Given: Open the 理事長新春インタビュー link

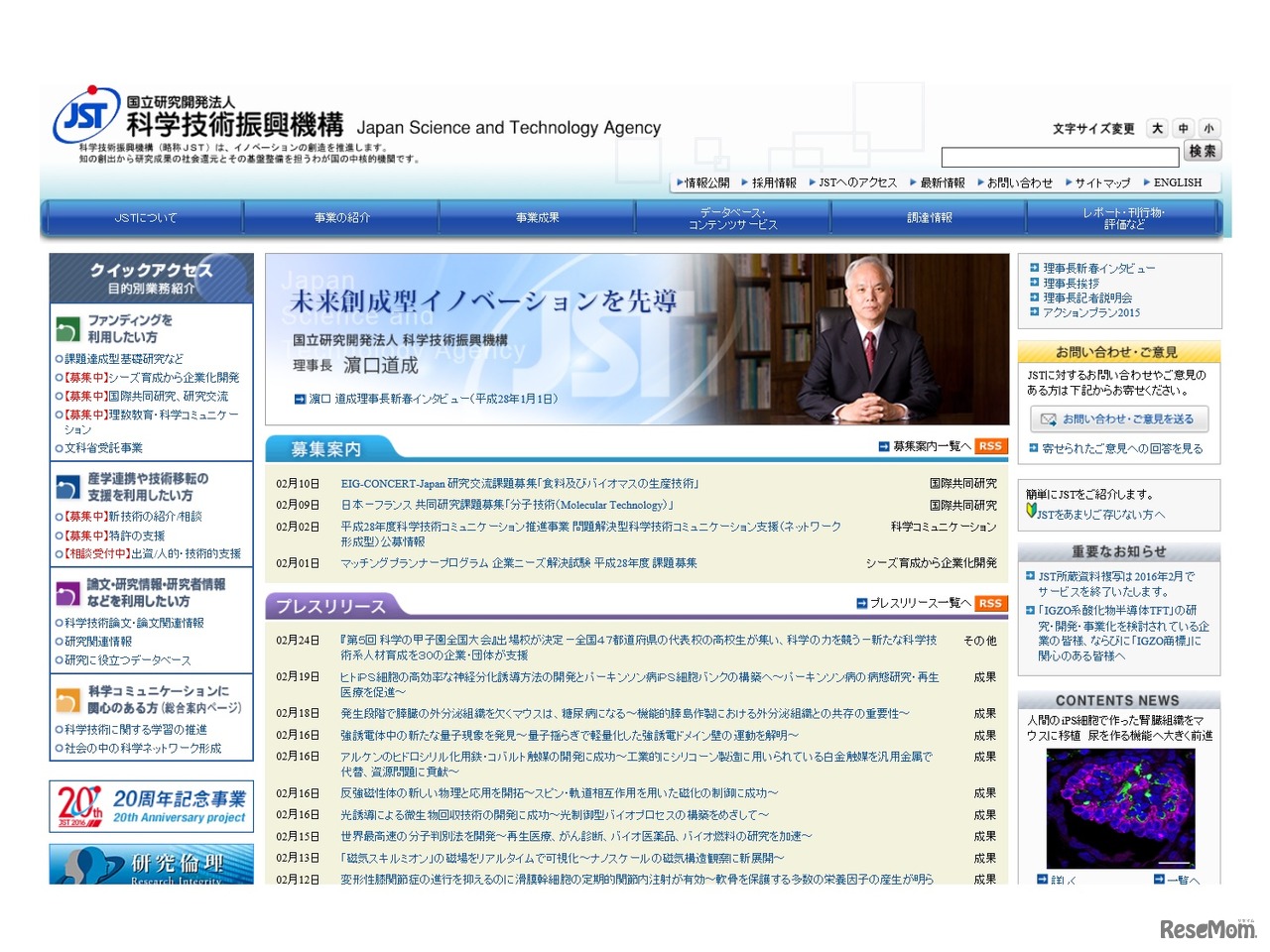Looking at the screenshot, I should (1097, 268).
